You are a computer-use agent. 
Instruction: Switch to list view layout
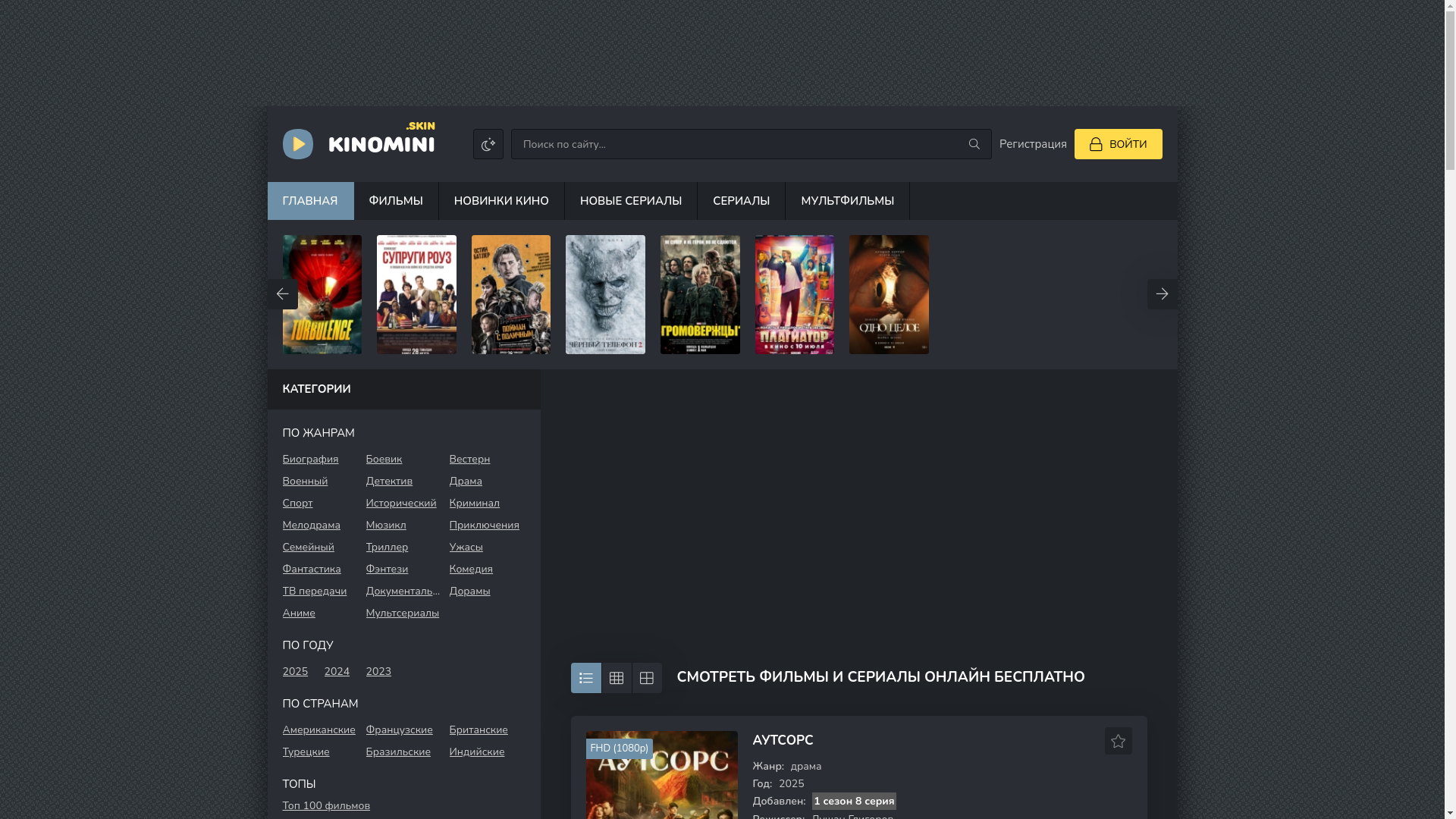click(x=585, y=678)
